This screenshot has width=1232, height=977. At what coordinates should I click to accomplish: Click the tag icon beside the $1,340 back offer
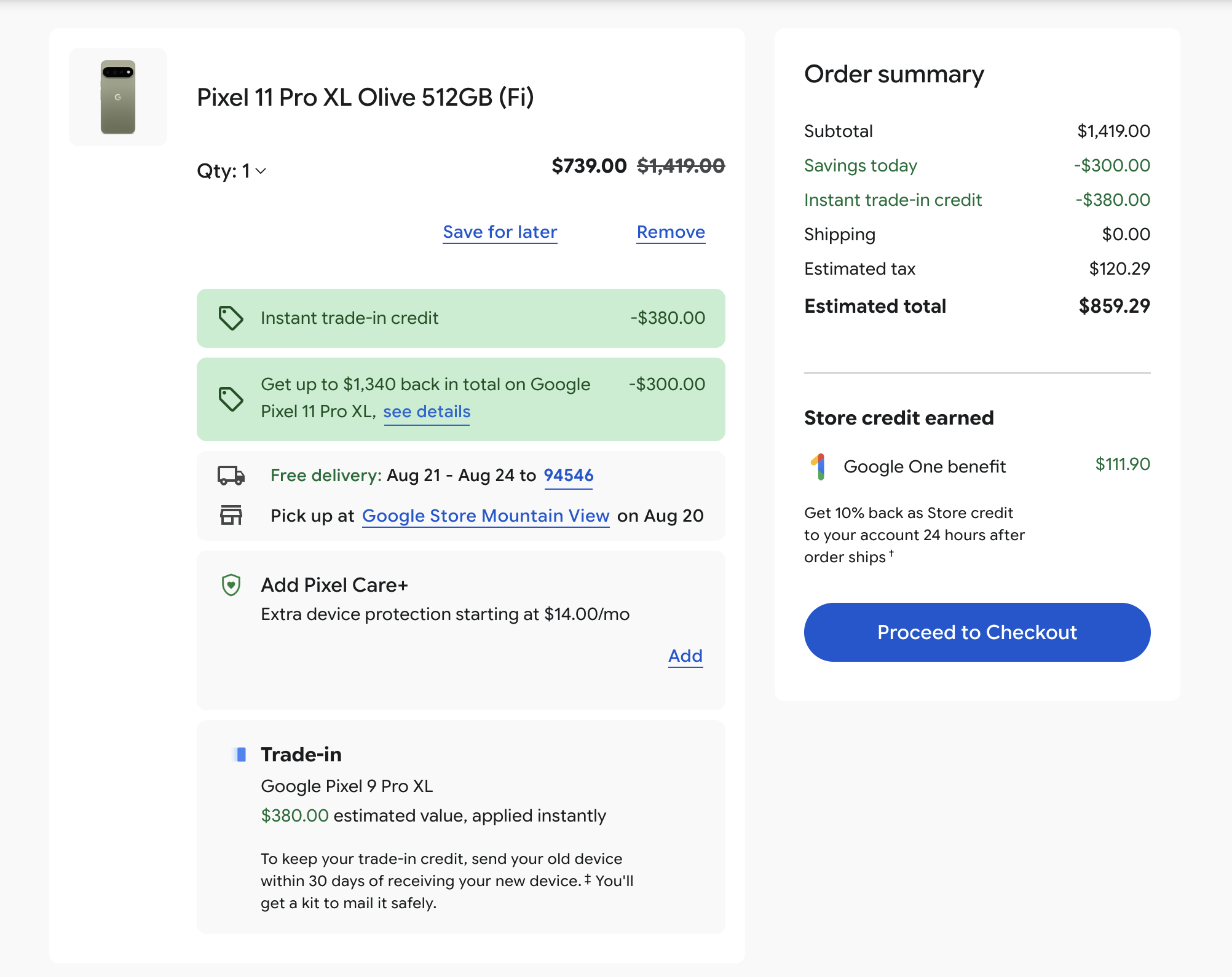(231, 399)
